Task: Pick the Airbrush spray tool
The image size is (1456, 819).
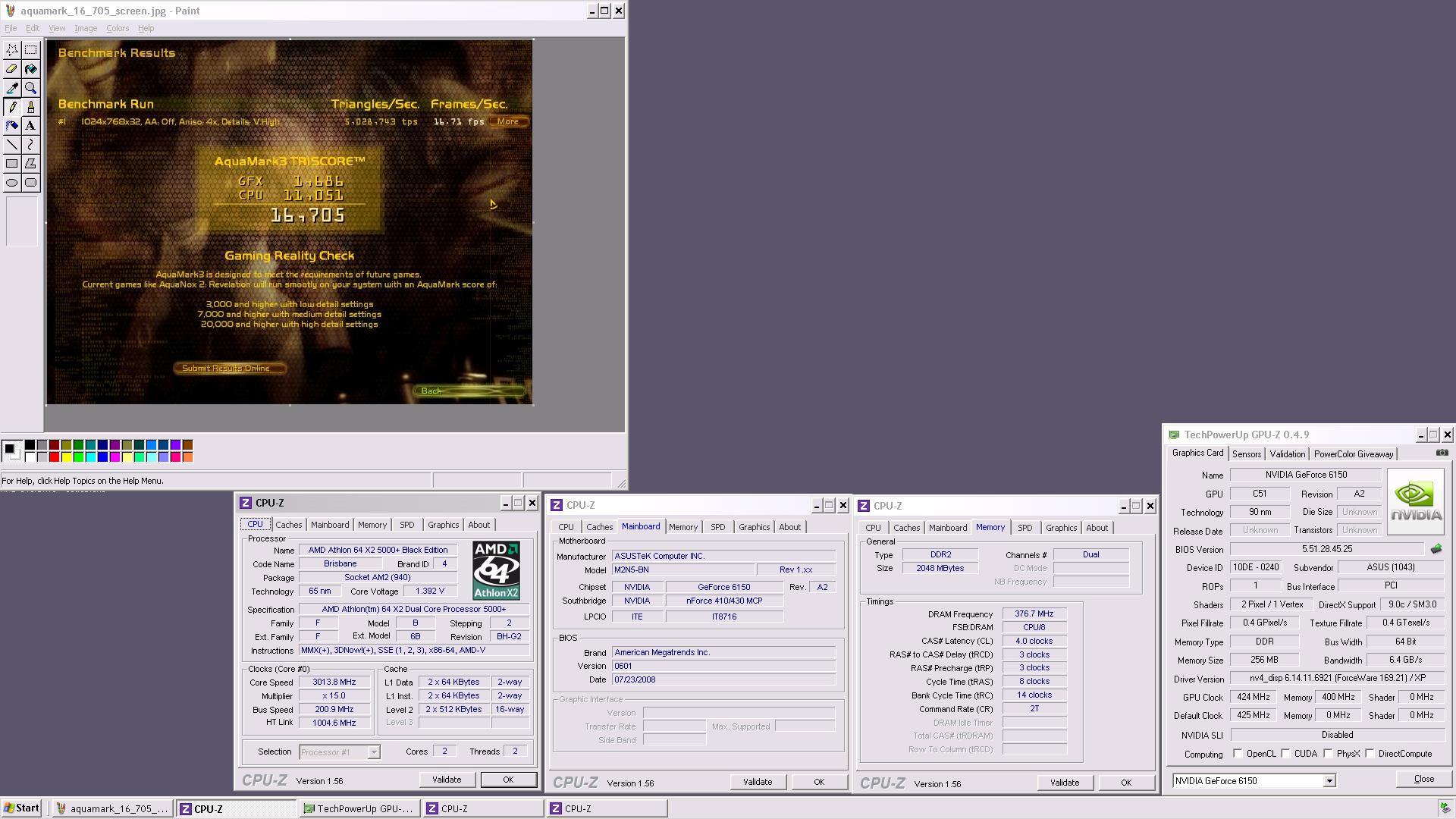Action: [12, 126]
